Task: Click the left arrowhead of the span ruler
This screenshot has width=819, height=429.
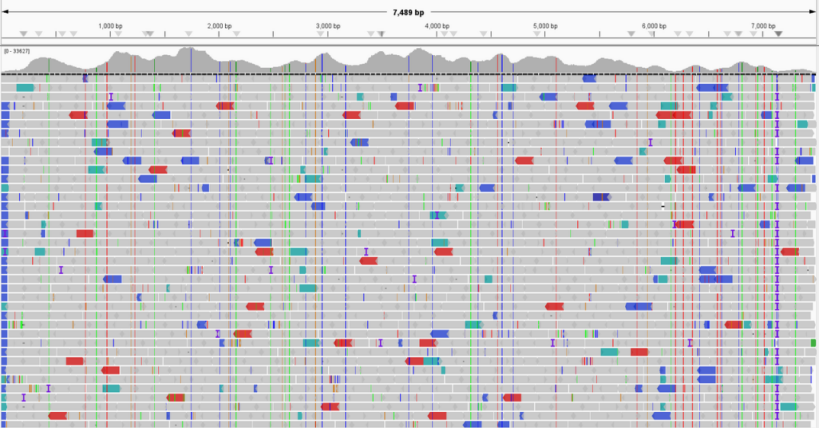Action: click(x=4, y=12)
